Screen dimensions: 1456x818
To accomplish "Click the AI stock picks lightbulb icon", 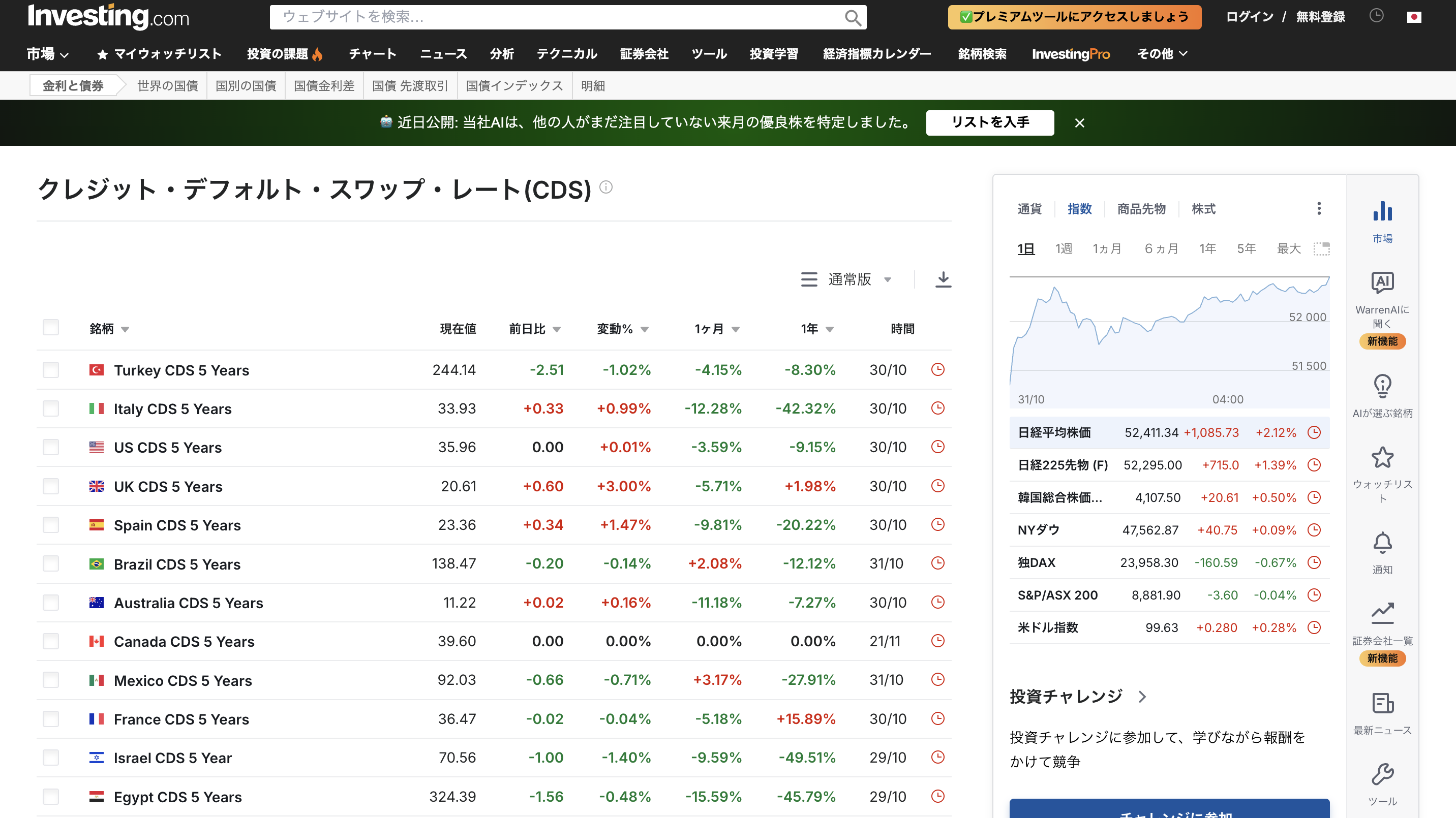I will (1382, 387).
